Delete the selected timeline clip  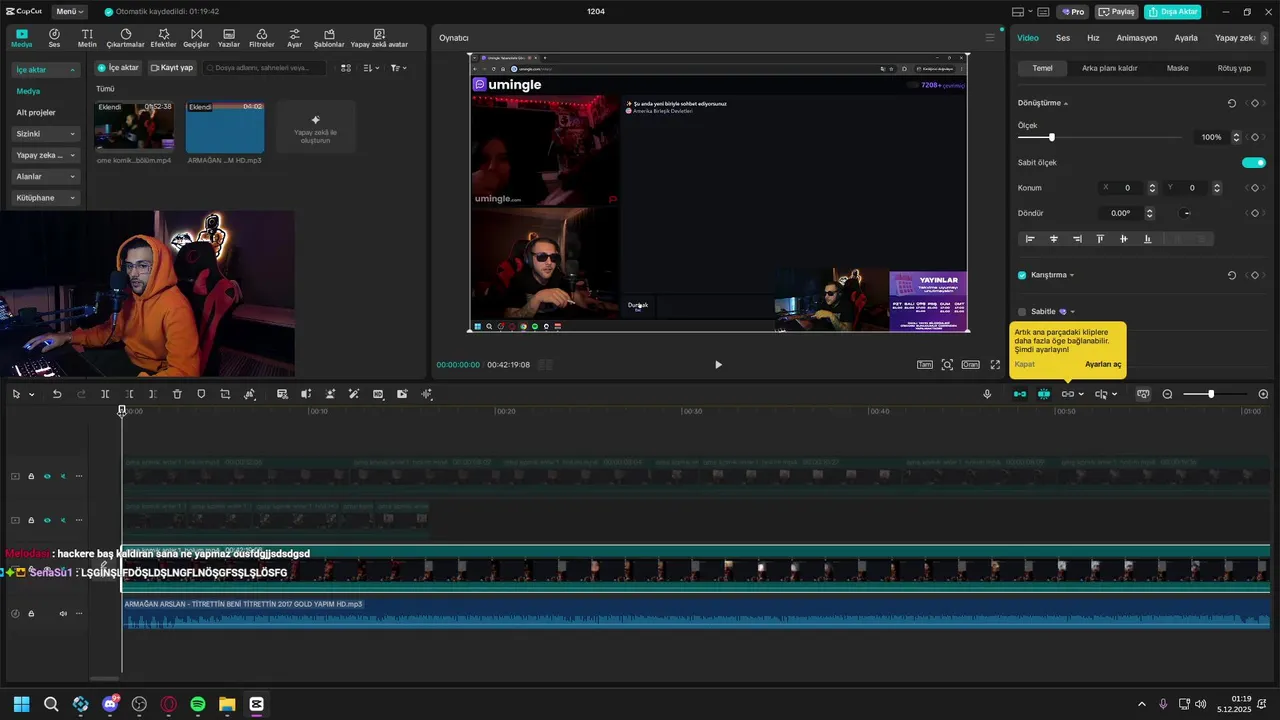pos(177,394)
